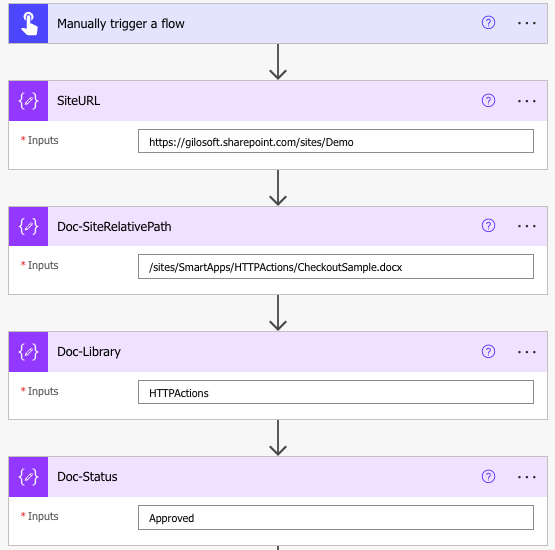
Task: Open help for the SiteURL action
Action: [488, 101]
